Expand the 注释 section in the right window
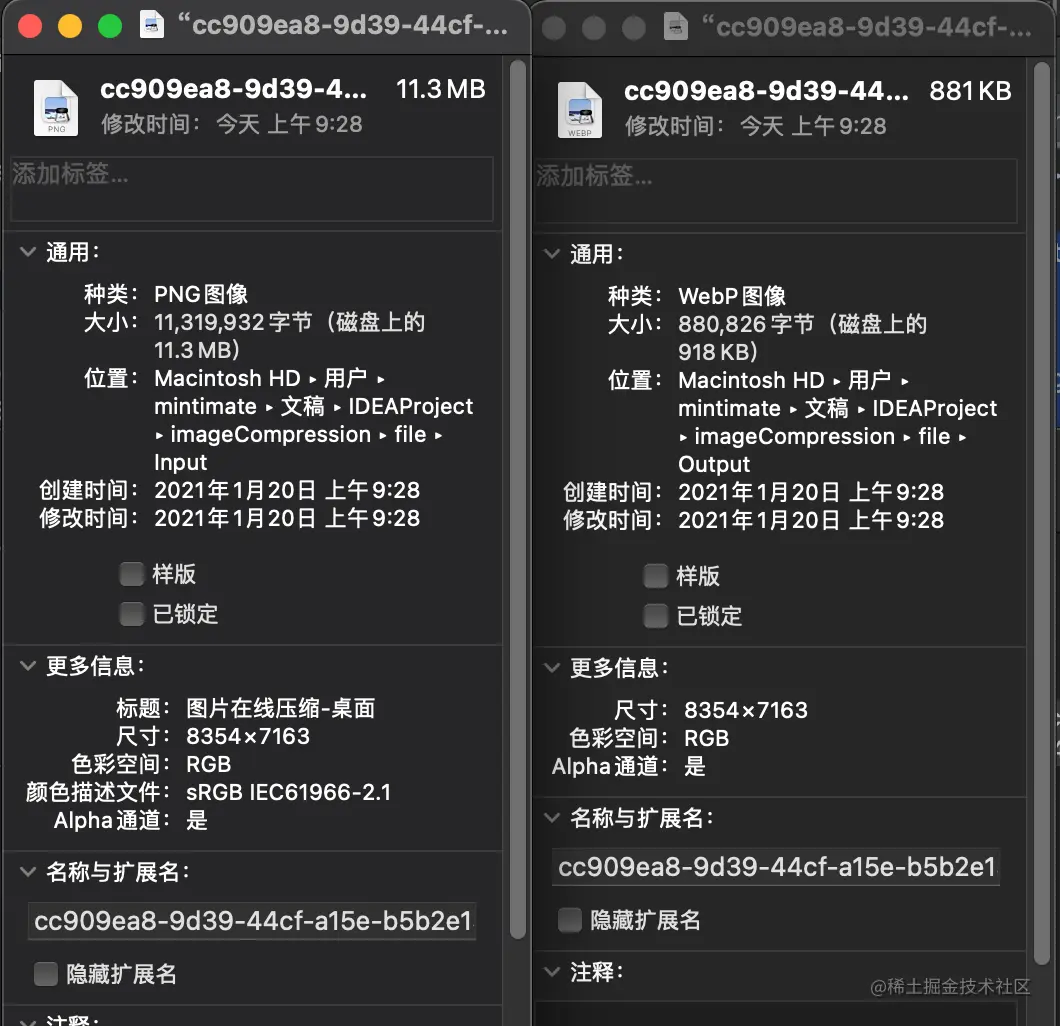 click(x=551, y=969)
